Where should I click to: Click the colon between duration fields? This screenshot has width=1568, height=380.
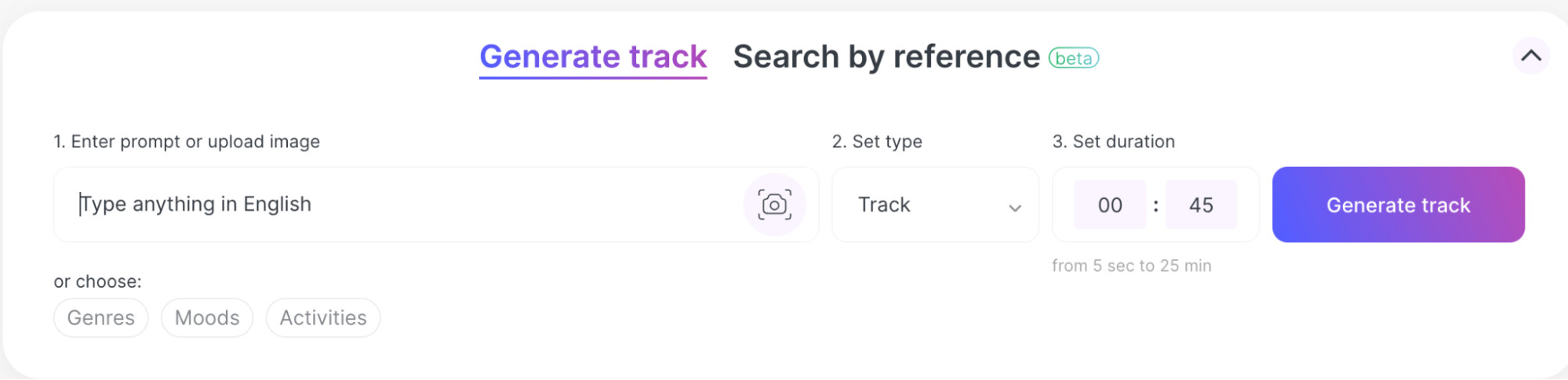point(1155,206)
